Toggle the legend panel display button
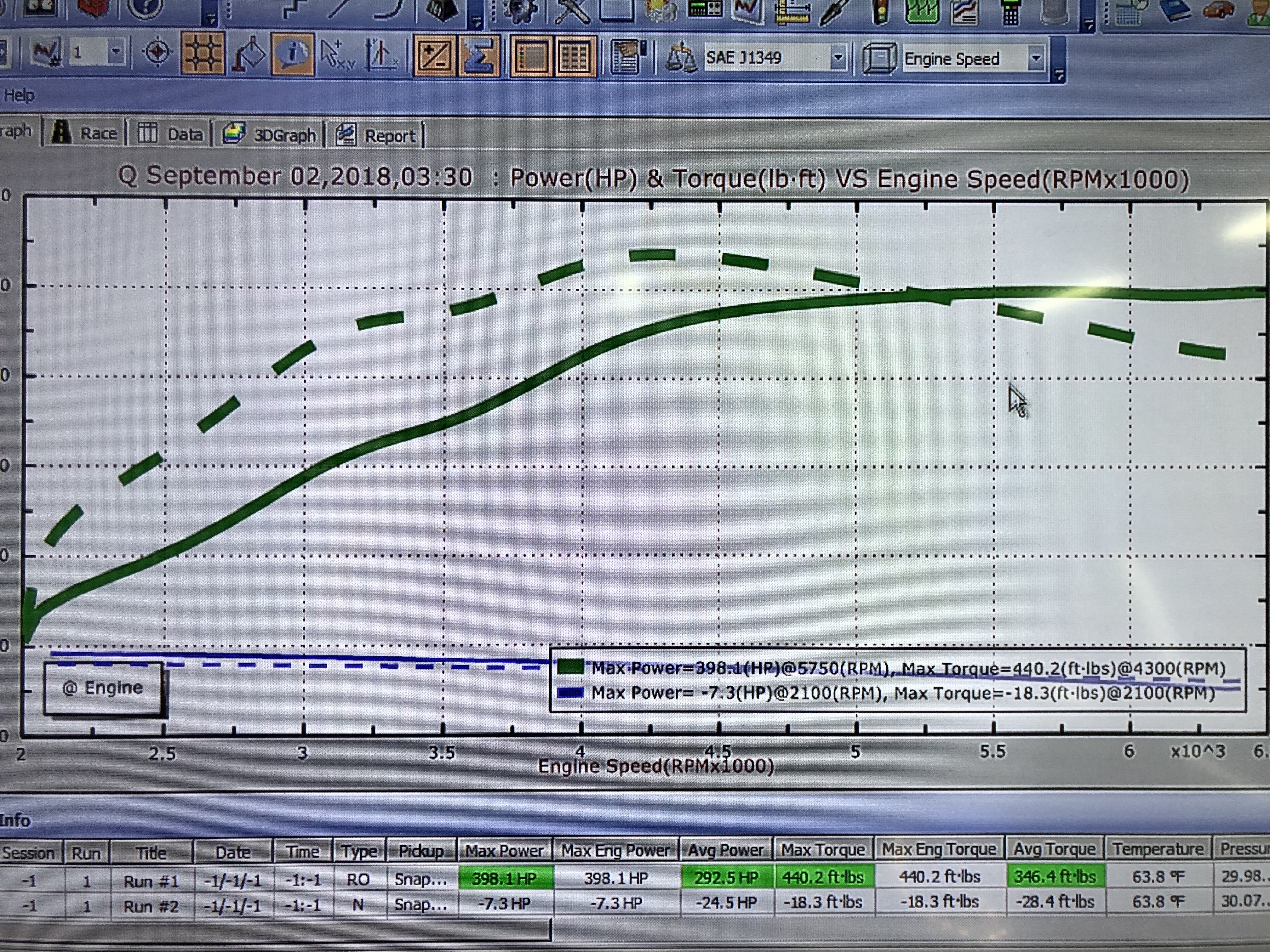 pyautogui.click(x=531, y=57)
